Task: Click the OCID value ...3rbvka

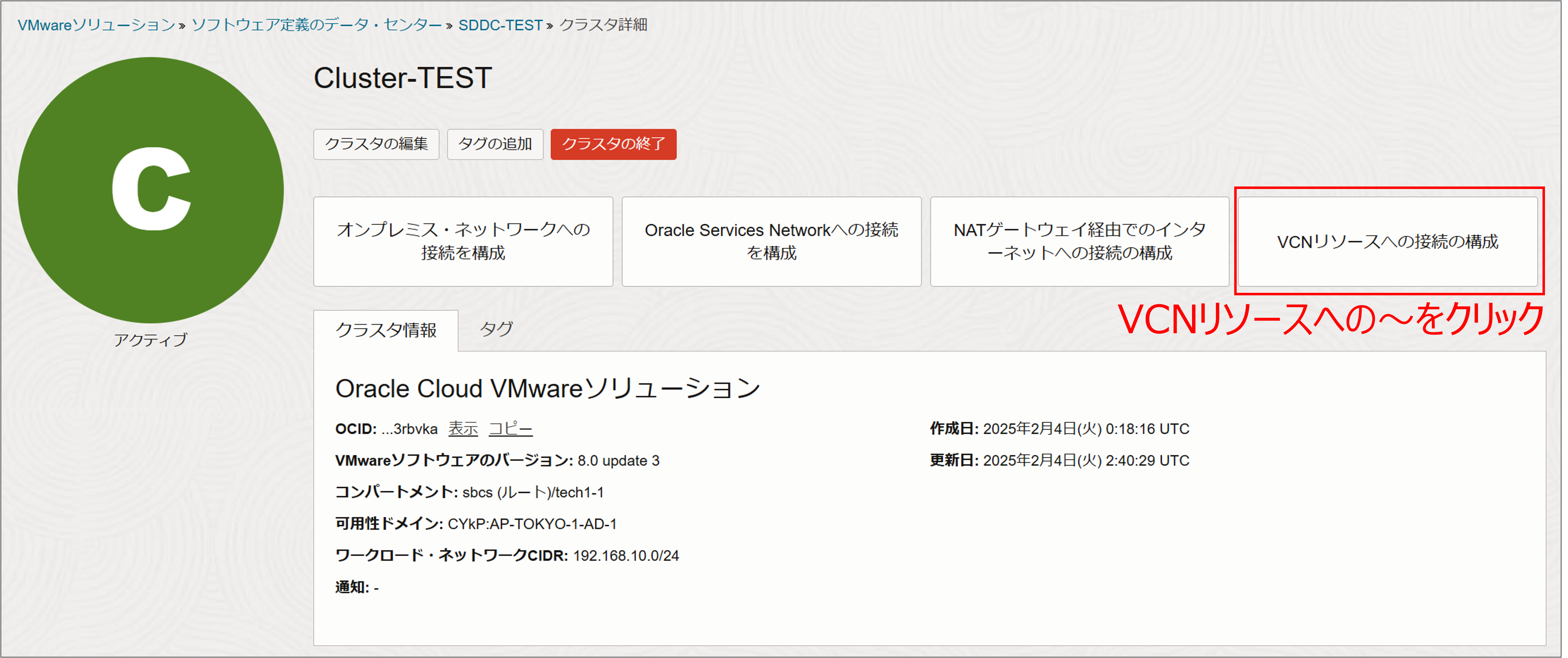Action: point(409,429)
